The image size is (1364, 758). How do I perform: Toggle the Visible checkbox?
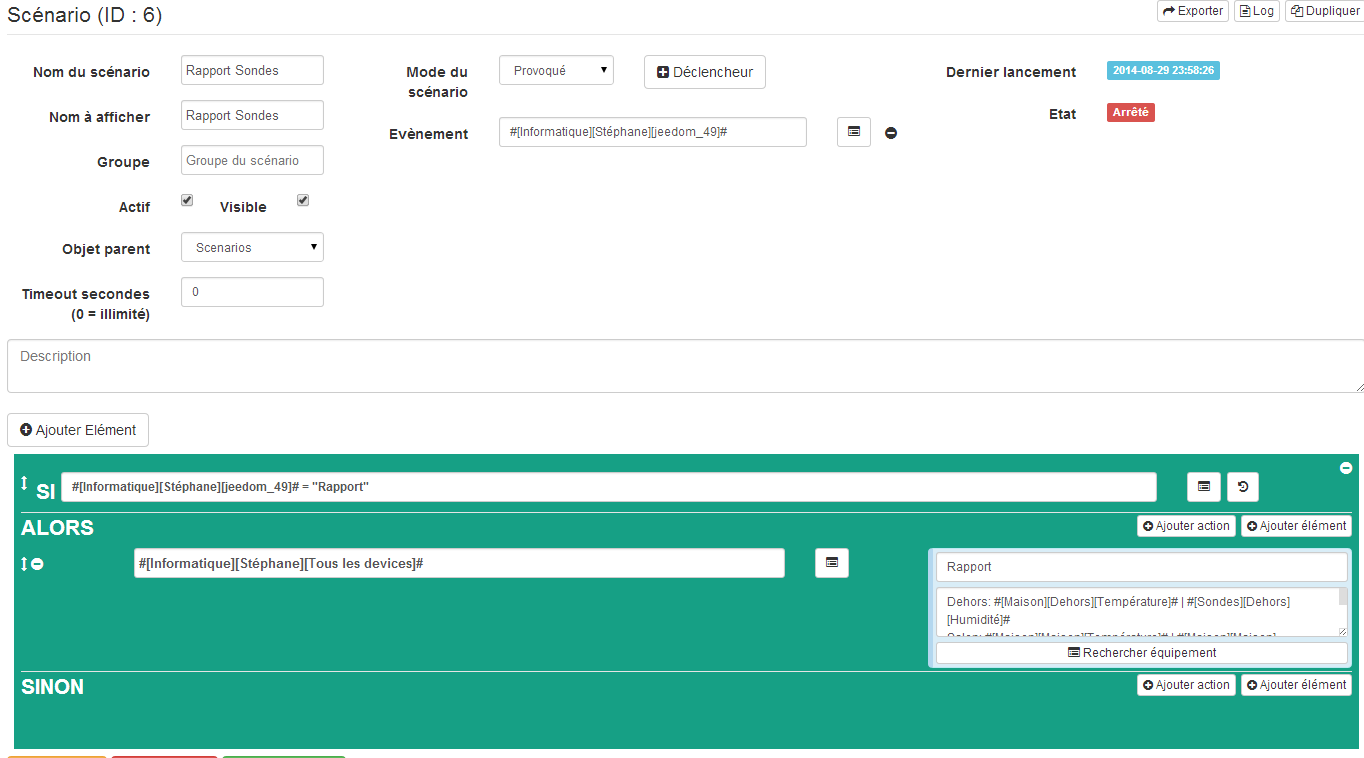point(303,200)
